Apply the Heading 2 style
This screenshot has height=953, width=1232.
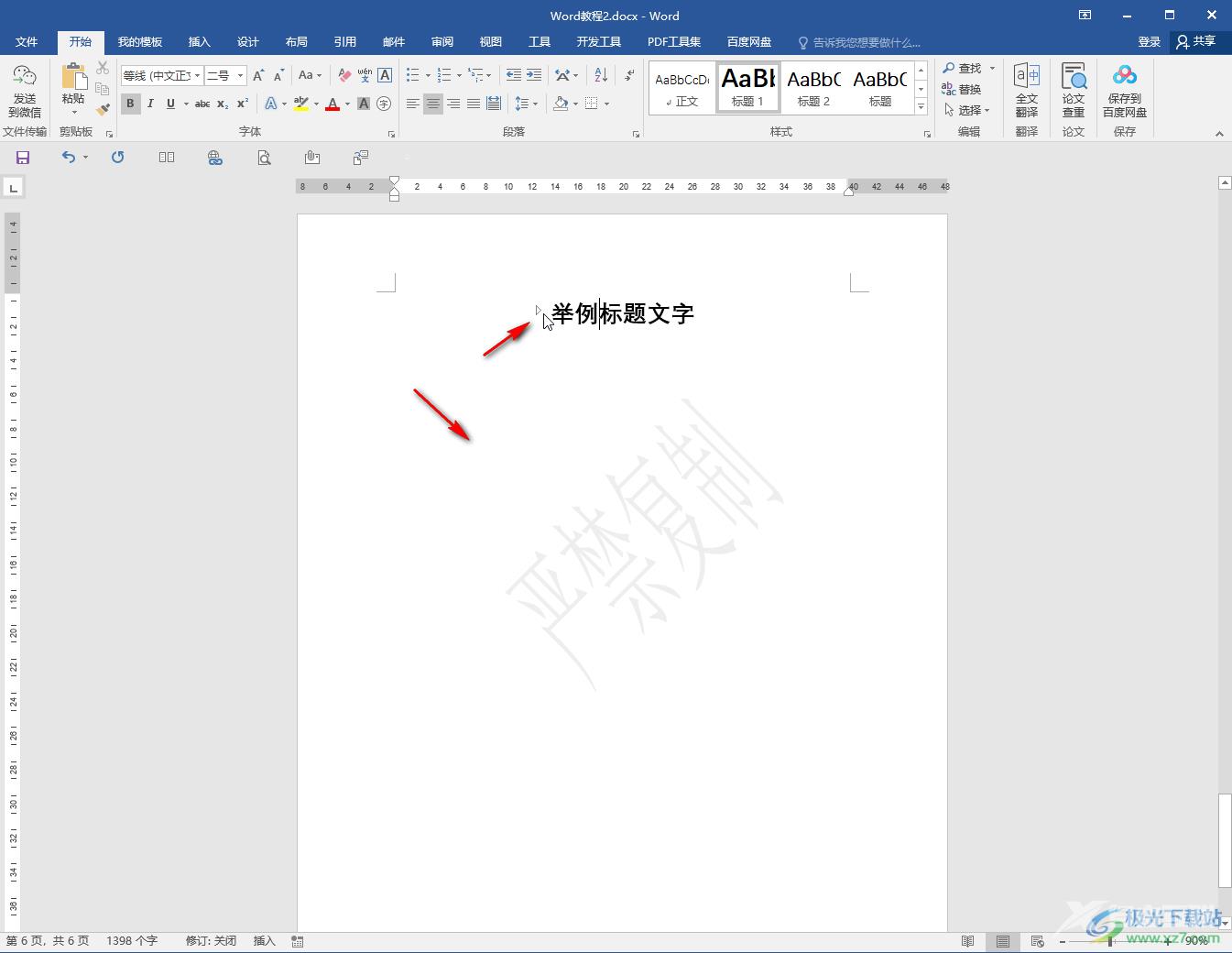813,88
